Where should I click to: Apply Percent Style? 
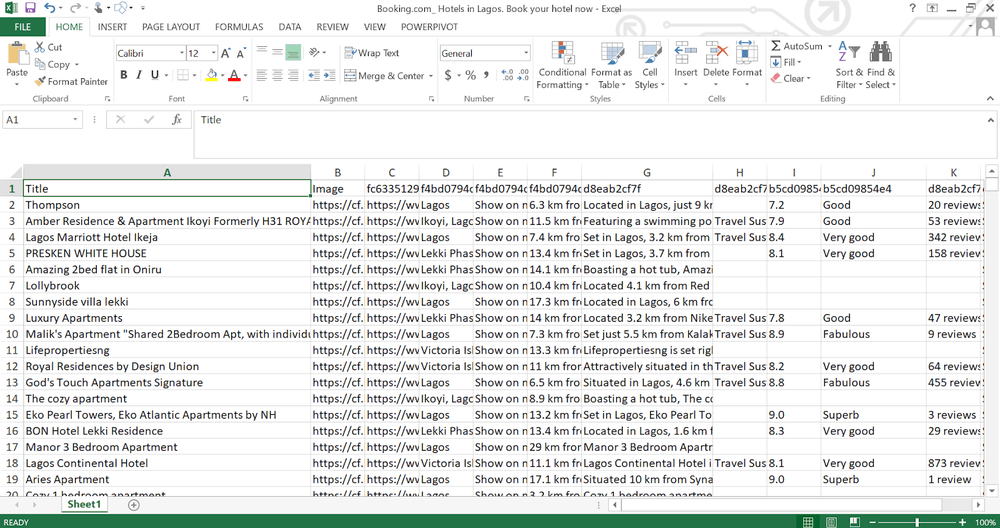(471, 75)
